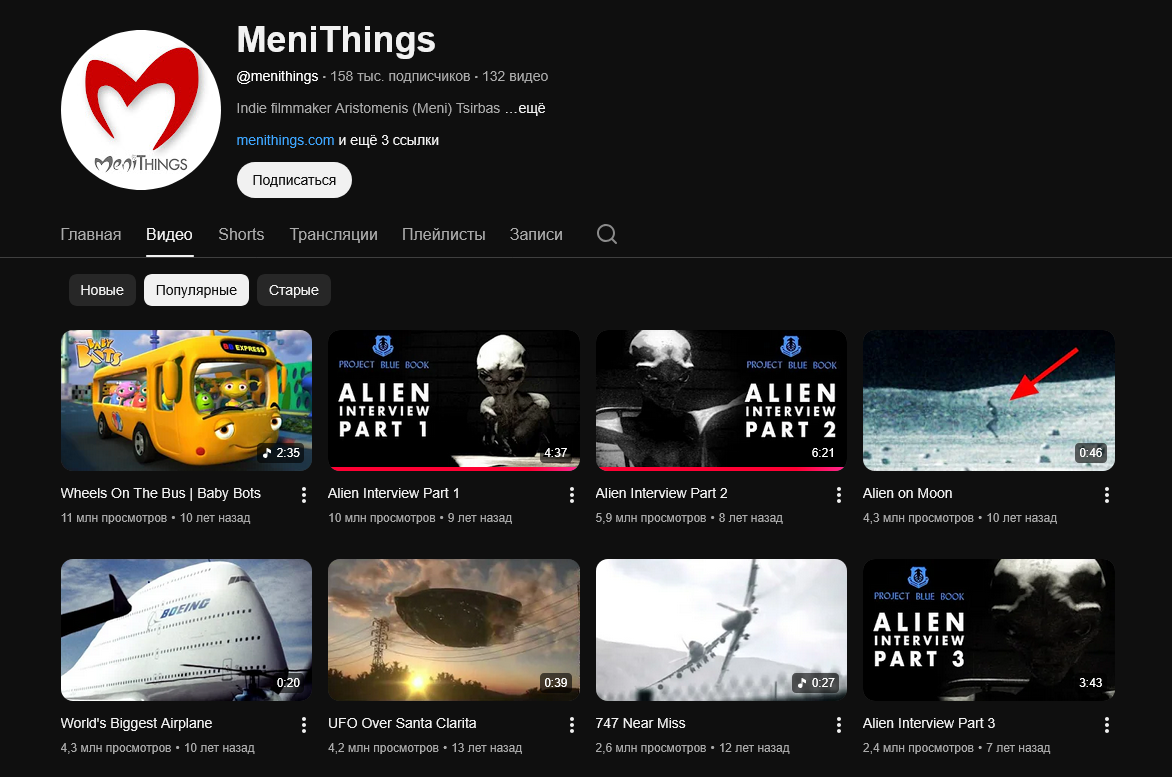Click the 132 видео count text

(515, 76)
